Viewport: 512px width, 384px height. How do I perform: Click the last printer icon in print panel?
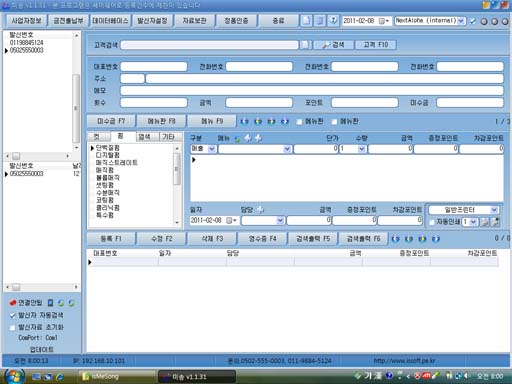(x=496, y=222)
